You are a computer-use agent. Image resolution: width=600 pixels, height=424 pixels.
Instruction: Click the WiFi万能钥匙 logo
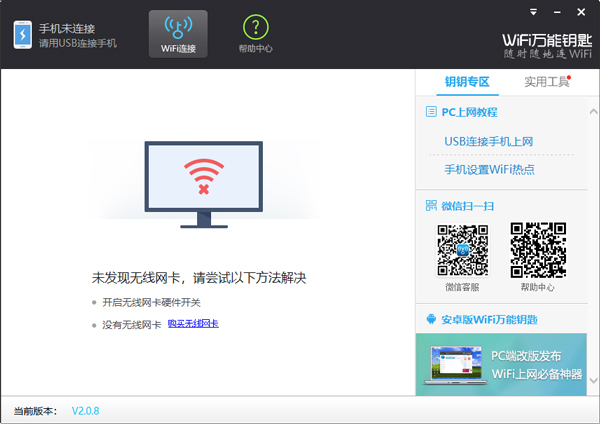coord(546,39)
